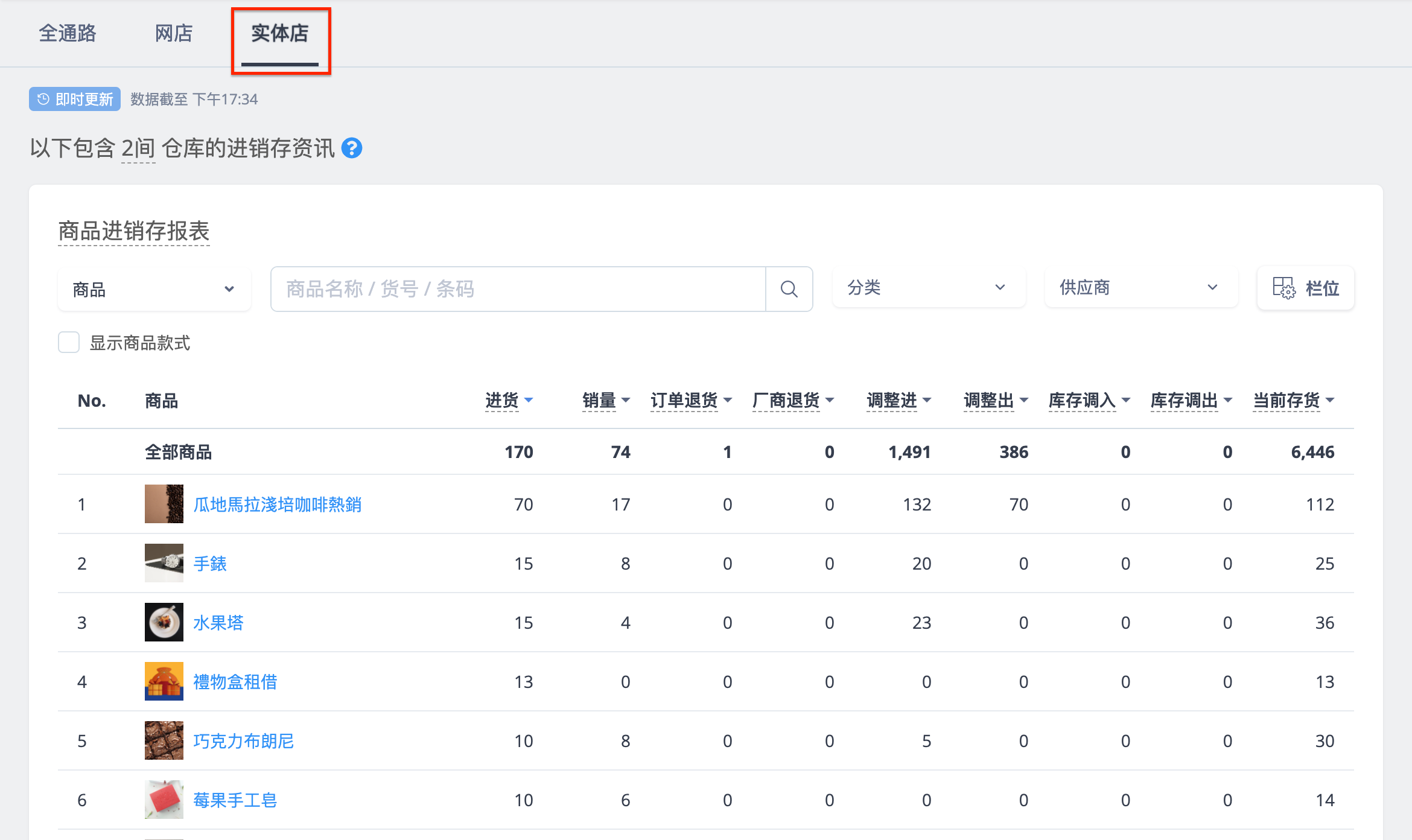Sort by 调整进 column arrow
This screenshot has height=840, width=1412.
coord(927,400)
